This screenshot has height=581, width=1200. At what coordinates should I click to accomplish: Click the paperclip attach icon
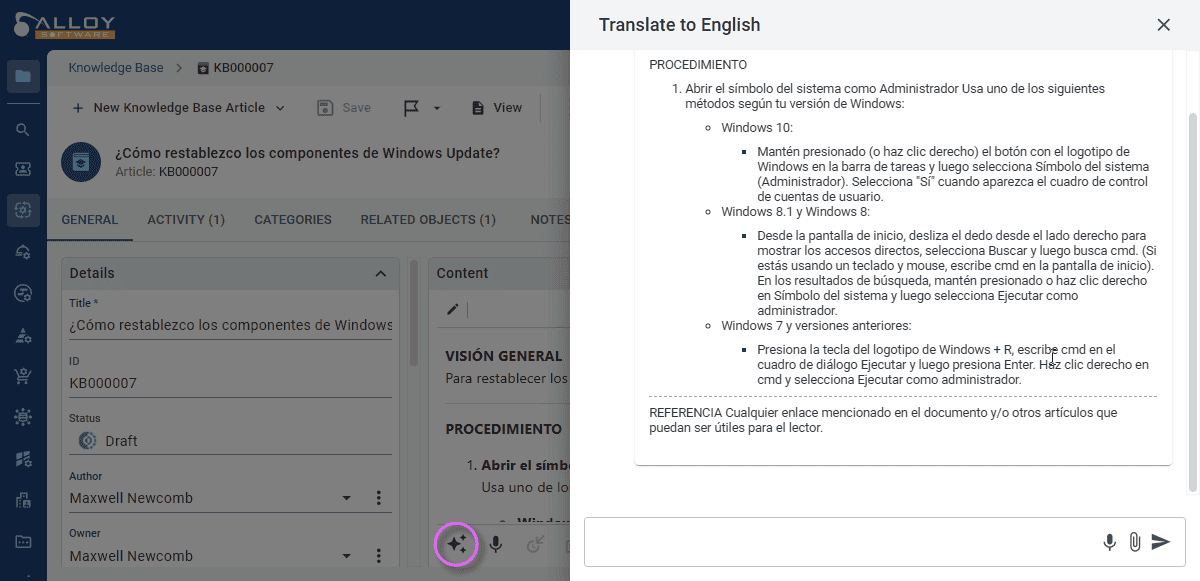click(x=1134, y=542)
